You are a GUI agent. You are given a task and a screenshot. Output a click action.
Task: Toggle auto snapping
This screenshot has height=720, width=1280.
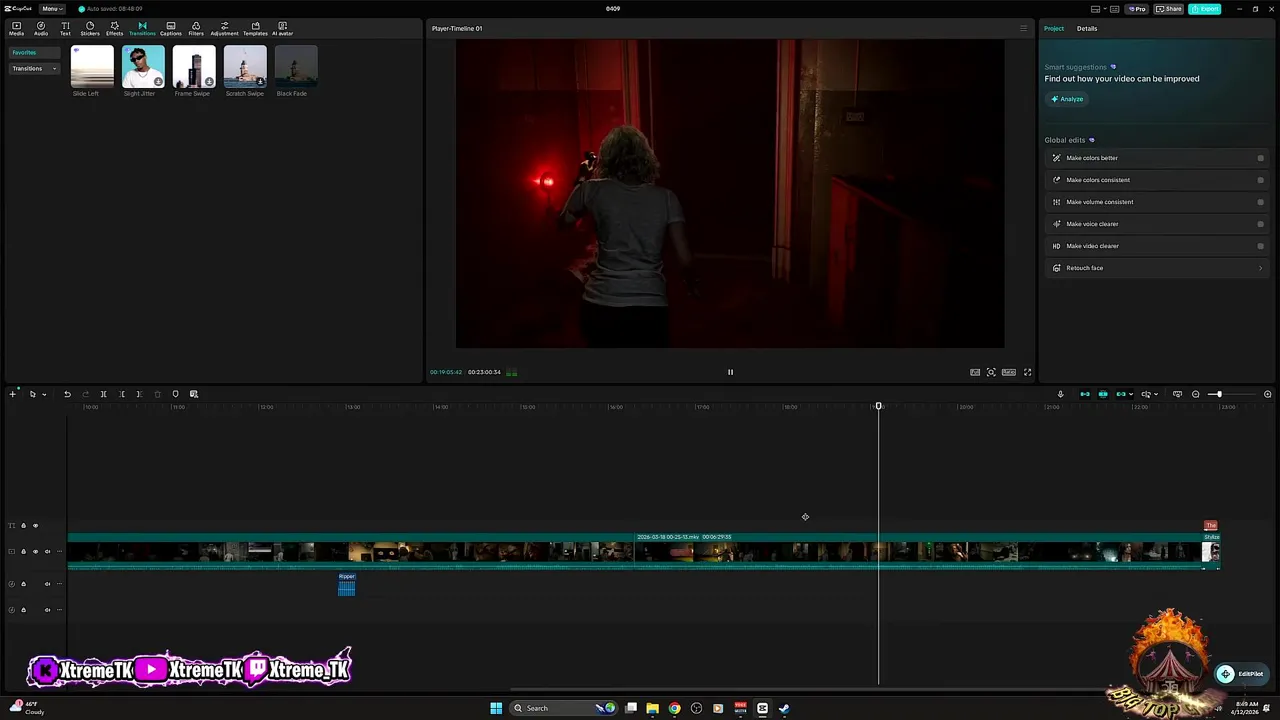[1103, 394]
